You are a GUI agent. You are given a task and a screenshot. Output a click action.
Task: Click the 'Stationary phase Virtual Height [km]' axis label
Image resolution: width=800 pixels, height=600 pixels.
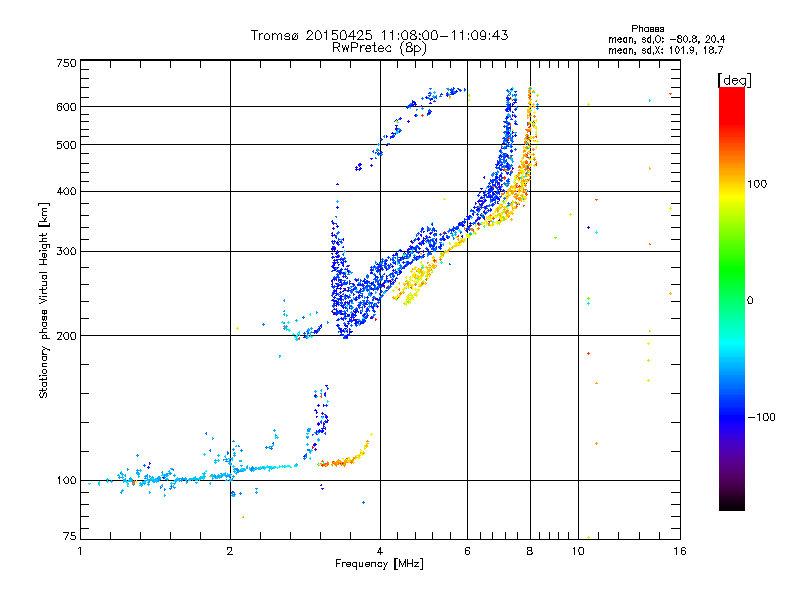point(43,301)
